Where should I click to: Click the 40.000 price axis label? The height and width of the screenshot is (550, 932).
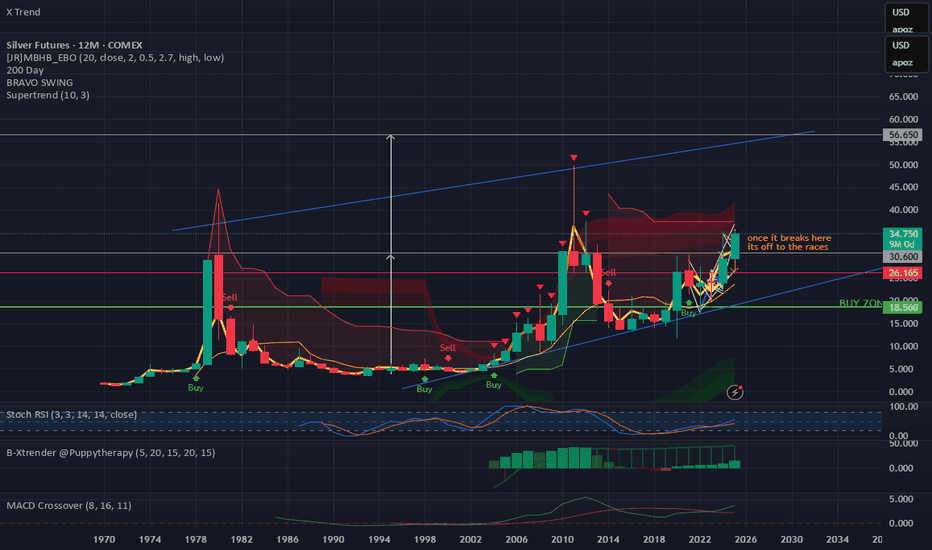(x=903, y=209)
